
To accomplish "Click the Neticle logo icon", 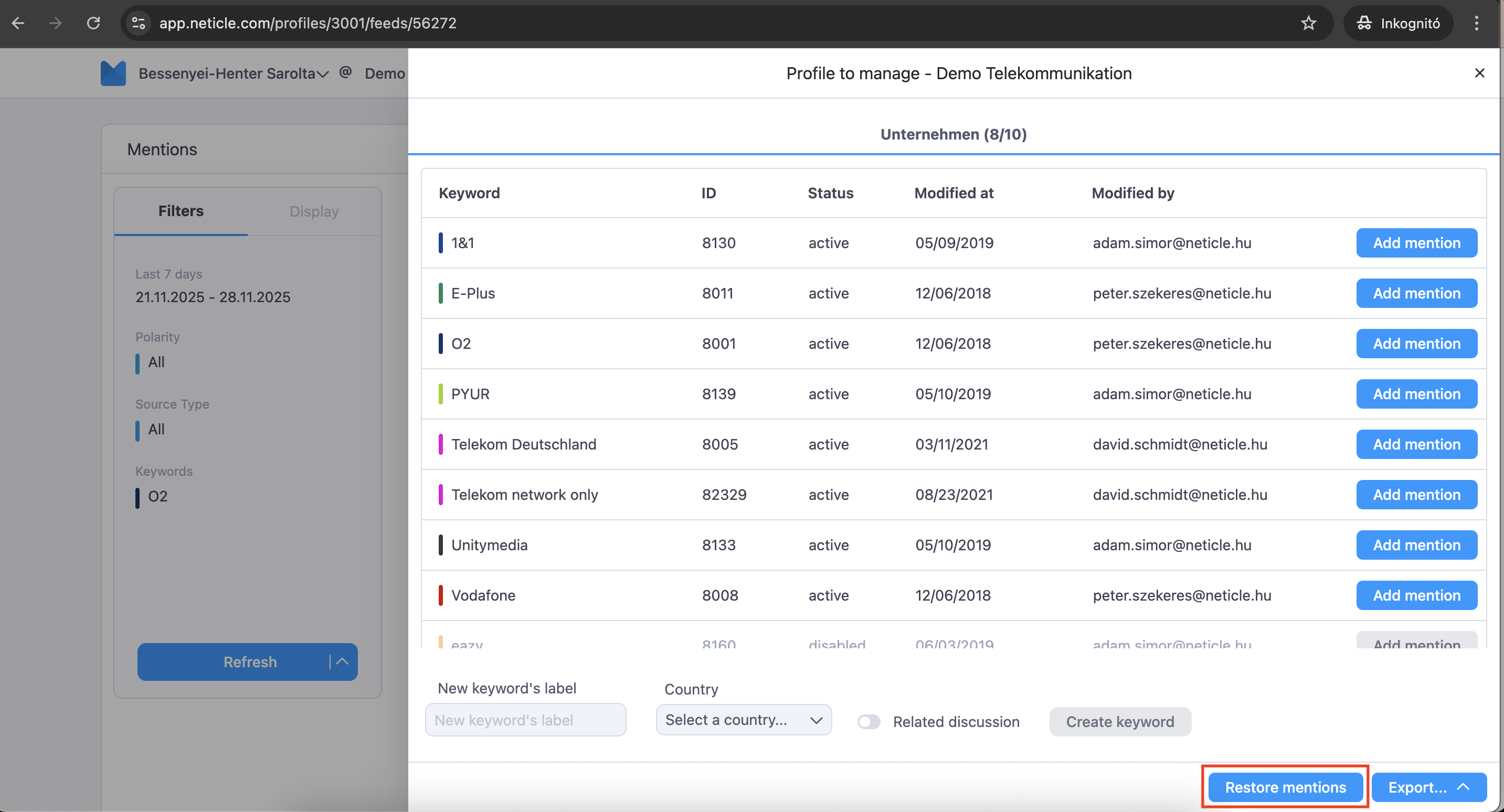I will (x=113, y=73).
